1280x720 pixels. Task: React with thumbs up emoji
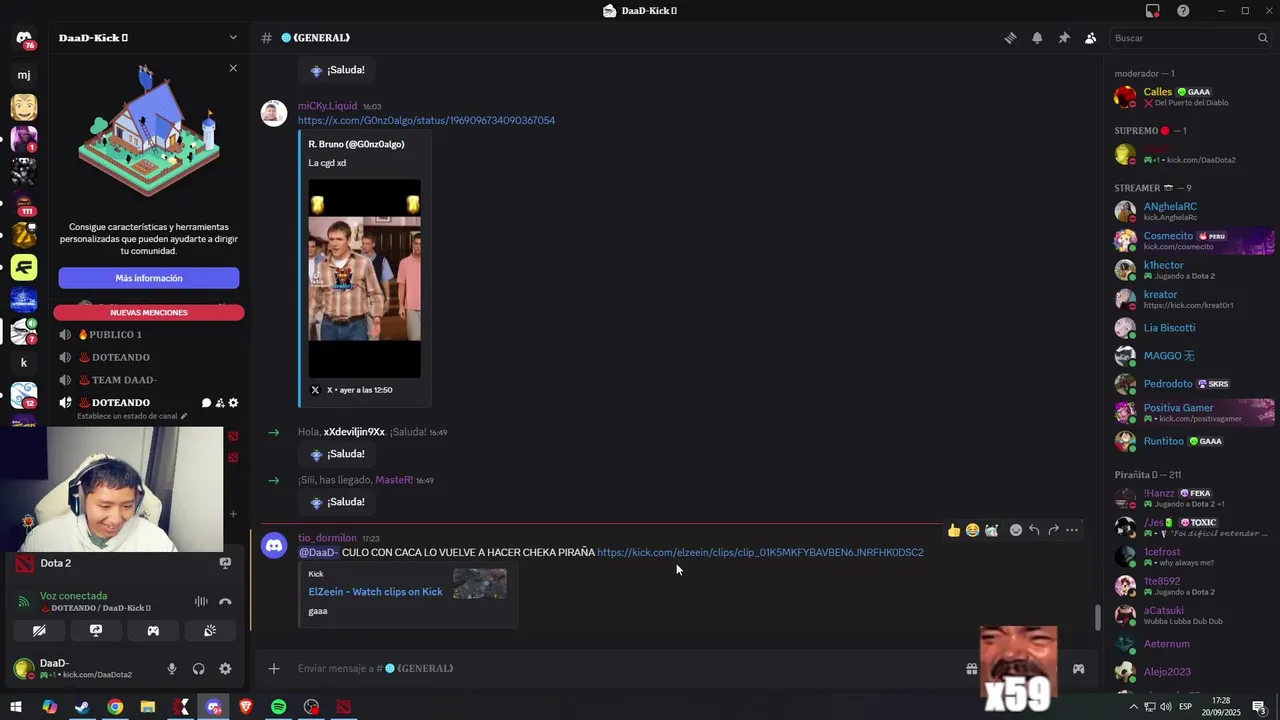[954, 530]
